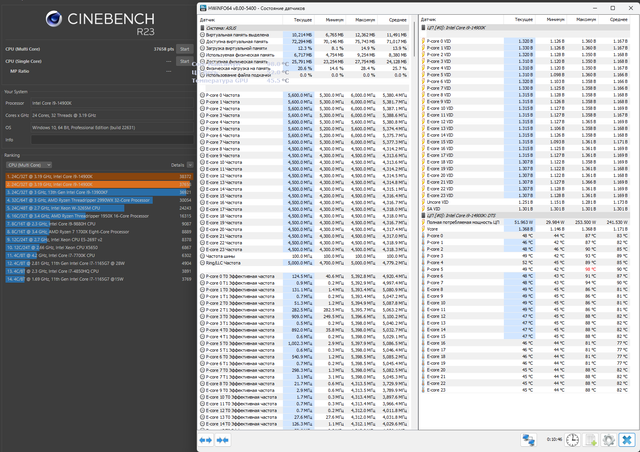Select ranking row Threadripper 1950X 16-Core

(99, 216)
